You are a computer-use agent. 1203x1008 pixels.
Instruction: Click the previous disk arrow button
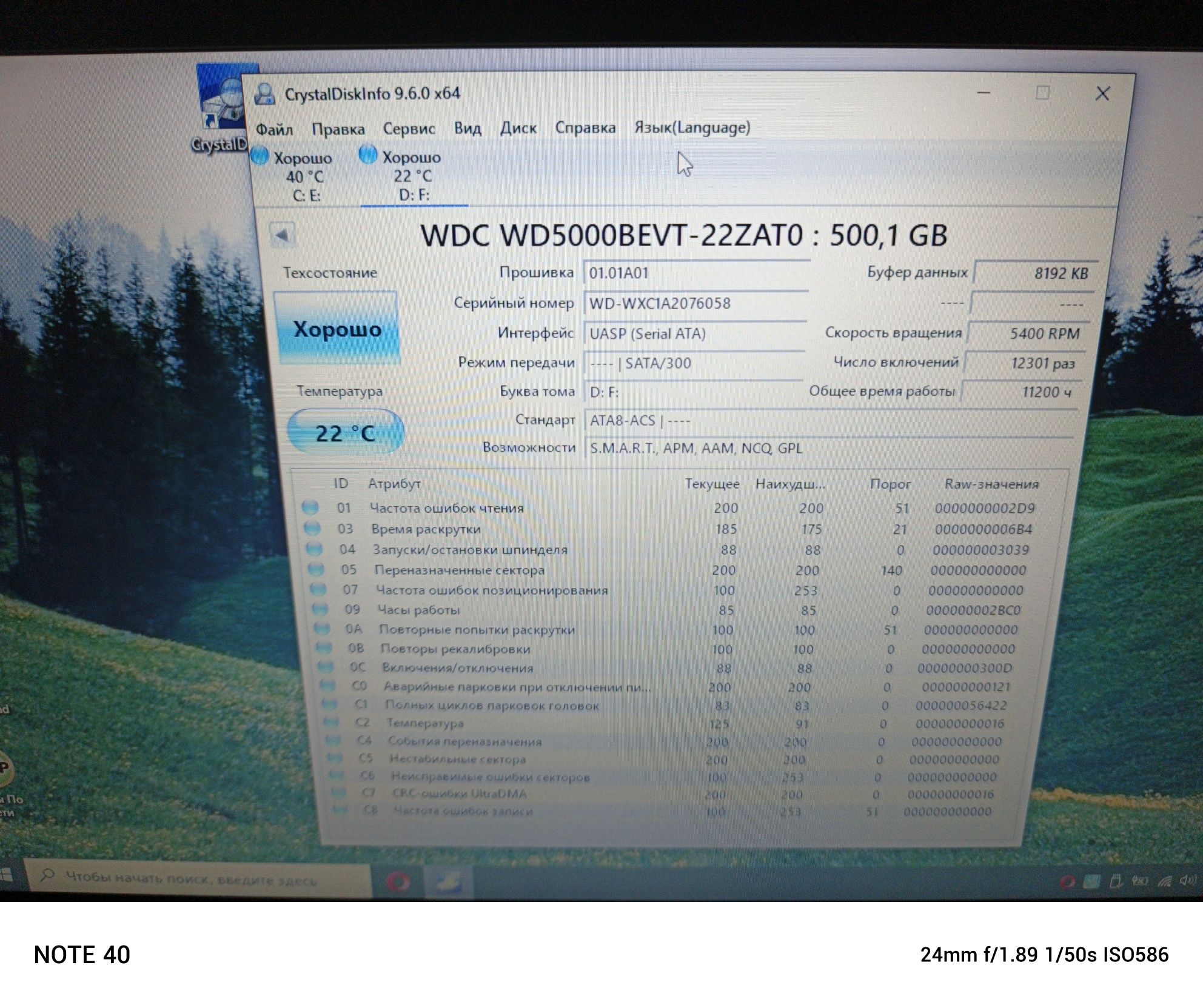[282, 235]
